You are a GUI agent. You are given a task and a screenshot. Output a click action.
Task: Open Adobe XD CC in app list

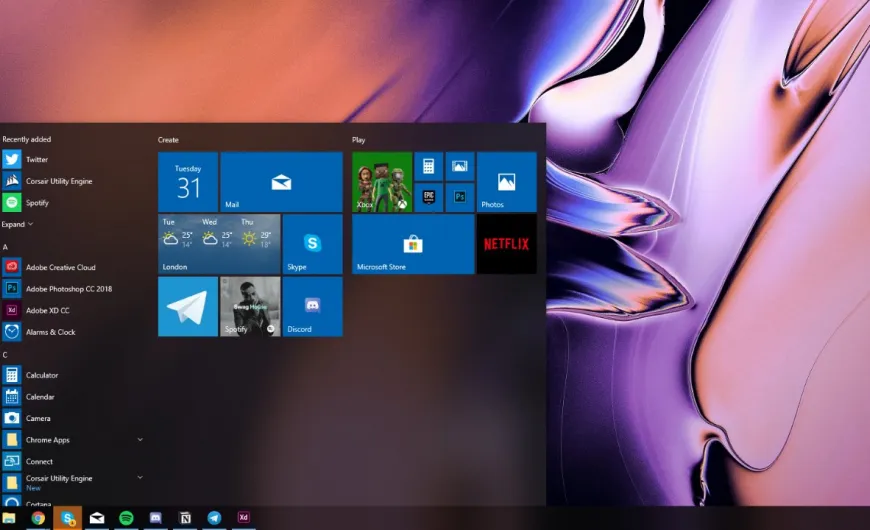72,310
